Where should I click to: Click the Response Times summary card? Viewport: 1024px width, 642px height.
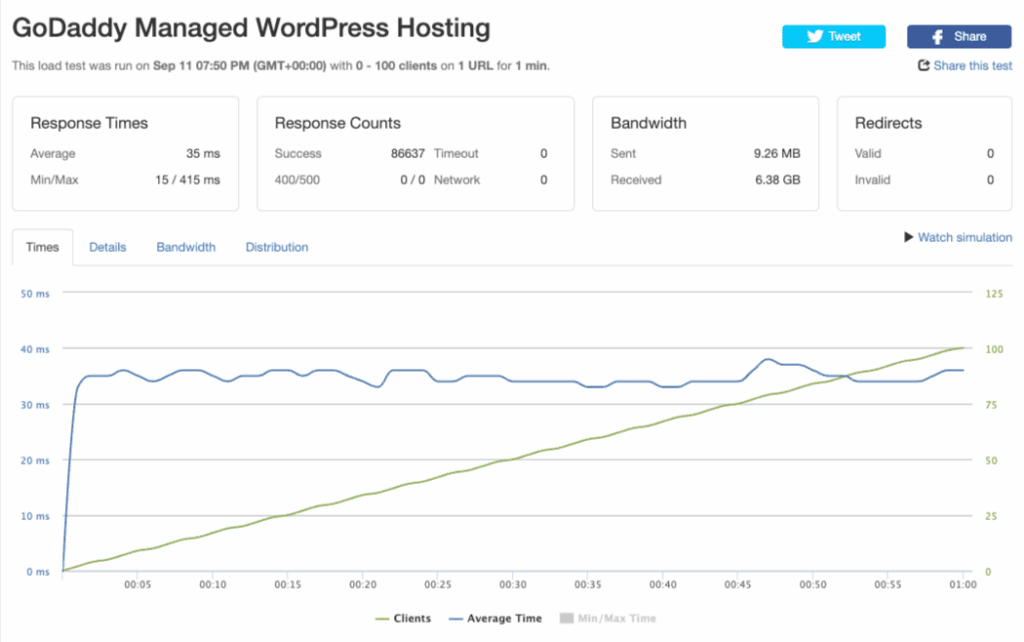pyautogui.click(x=125, y=153)
